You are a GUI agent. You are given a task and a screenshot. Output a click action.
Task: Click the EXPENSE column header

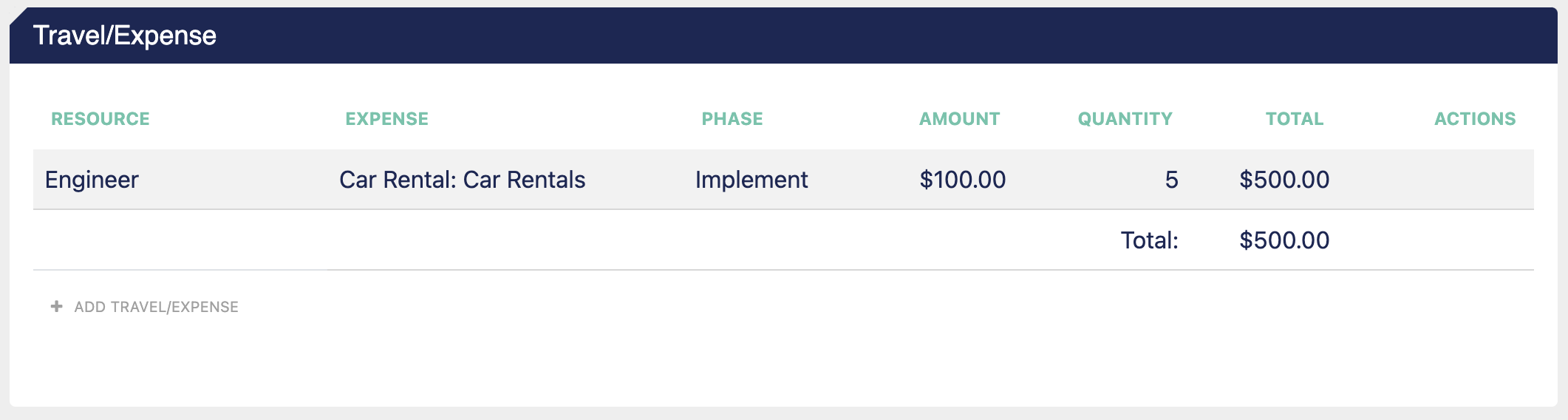[387, 119]
